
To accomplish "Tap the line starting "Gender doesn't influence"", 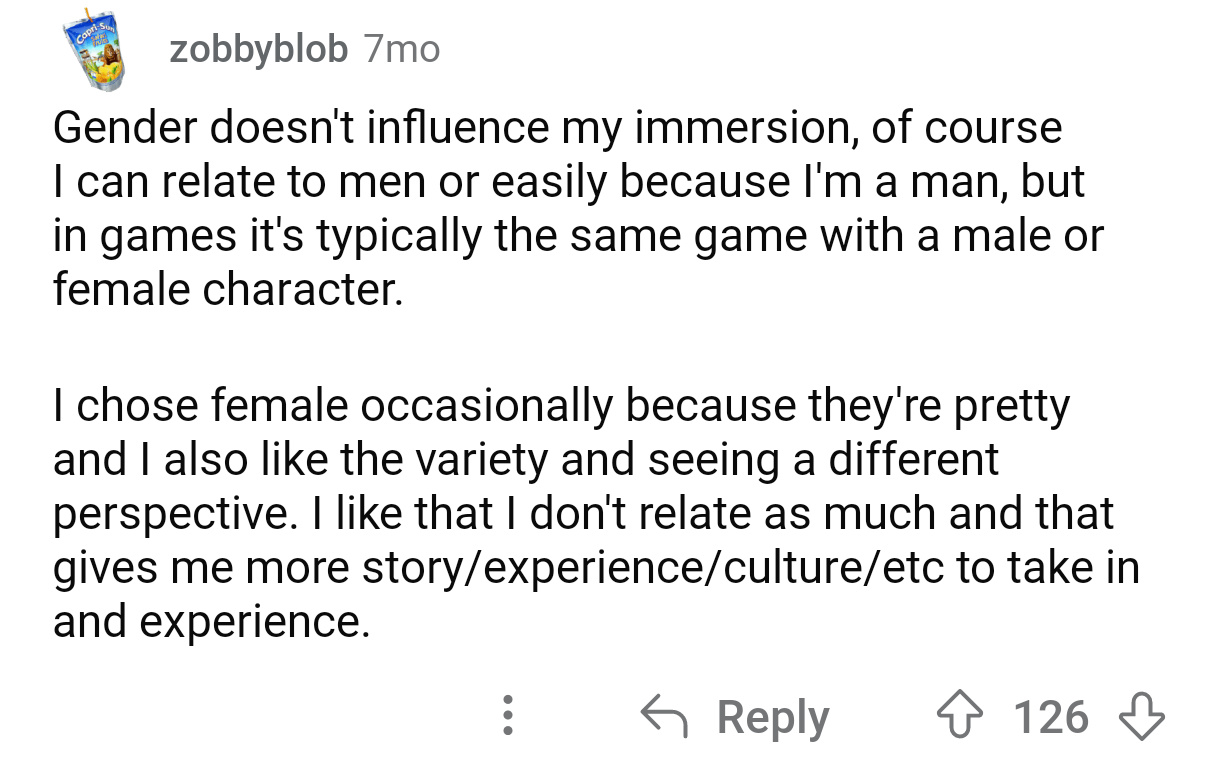I will pyautogui.click(x=557, y=128).
